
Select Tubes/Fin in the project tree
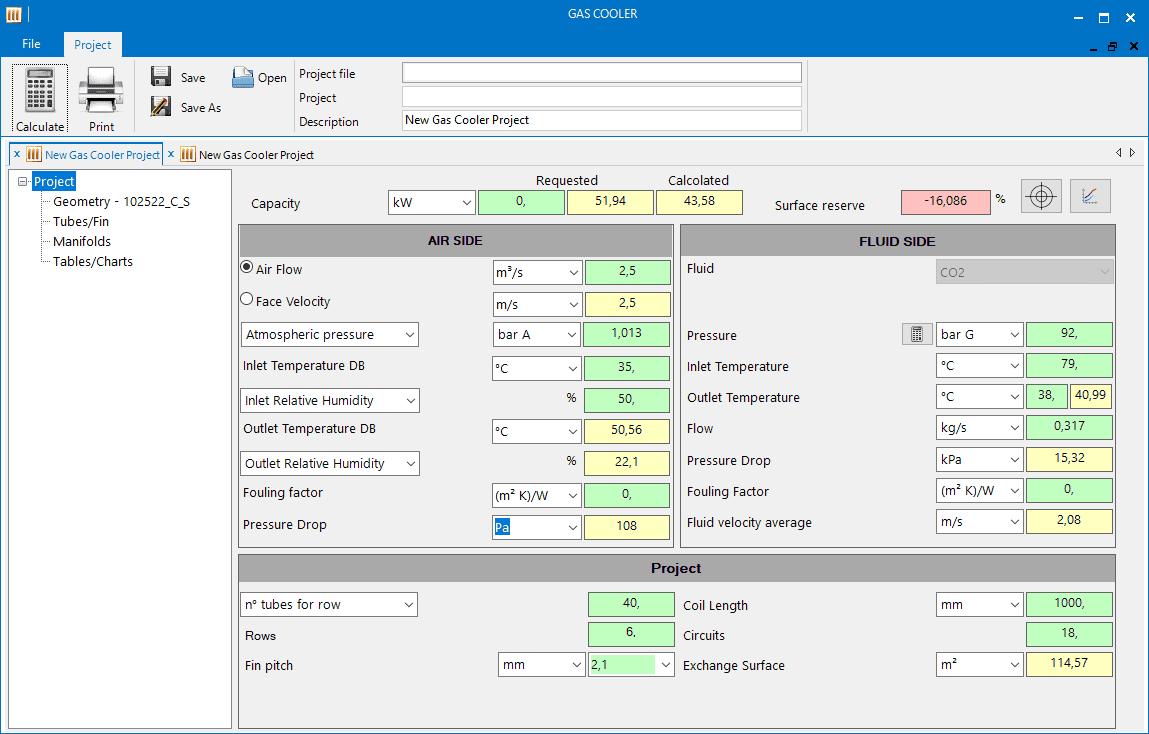click(x=81, y=221)
